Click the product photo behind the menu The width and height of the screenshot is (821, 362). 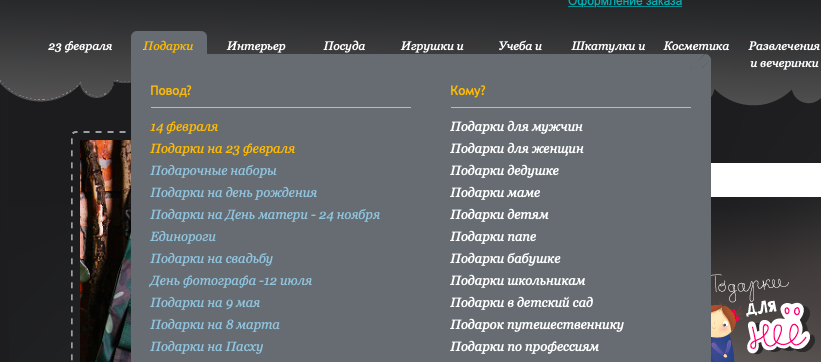click(105, 250)
